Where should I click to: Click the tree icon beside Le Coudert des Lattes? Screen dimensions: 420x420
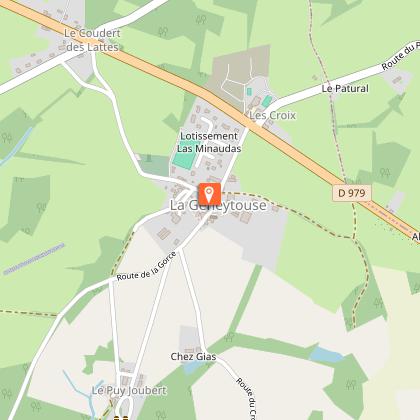pos(162,32)
